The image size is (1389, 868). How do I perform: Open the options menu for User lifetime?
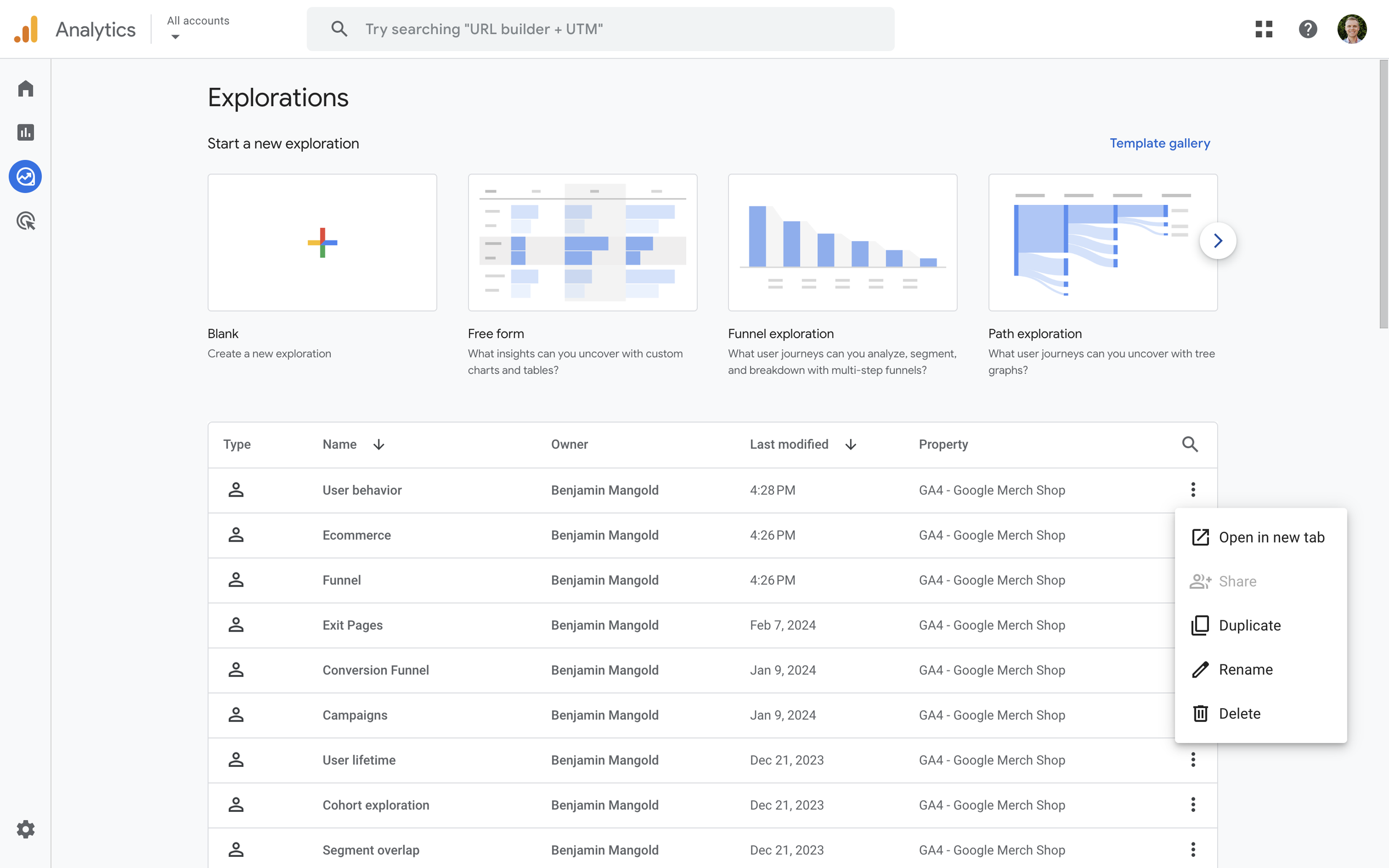[x=1193, y=760]
